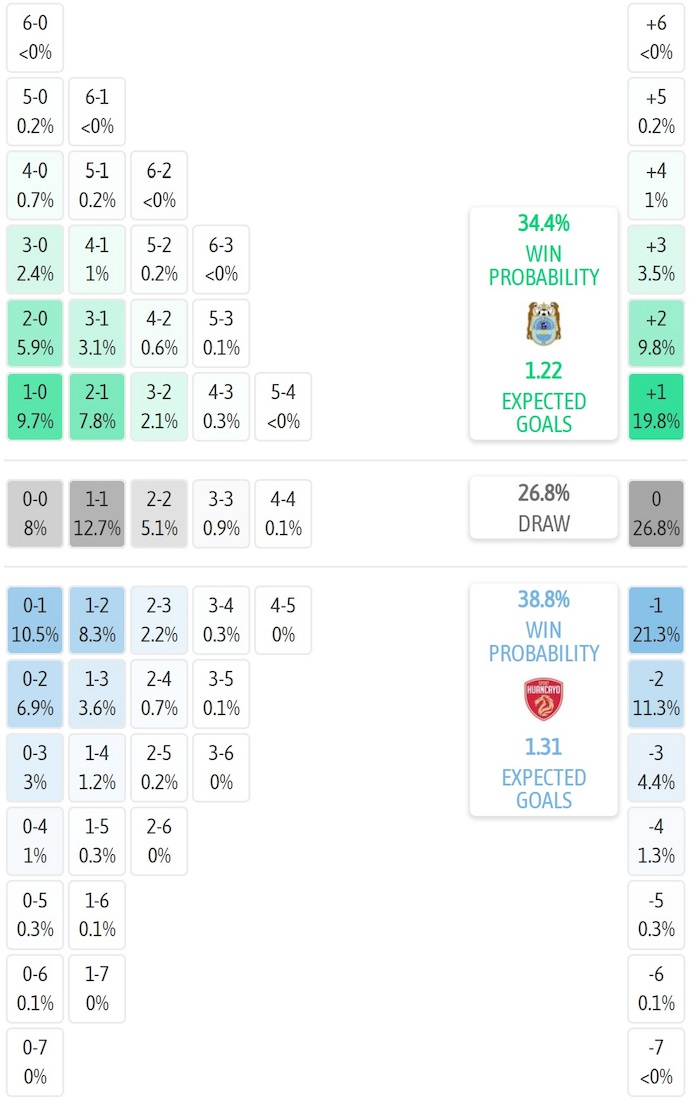Click the home team crest icon
The width and height of the screenshot is (690, 1103).
tap(544, 323)
